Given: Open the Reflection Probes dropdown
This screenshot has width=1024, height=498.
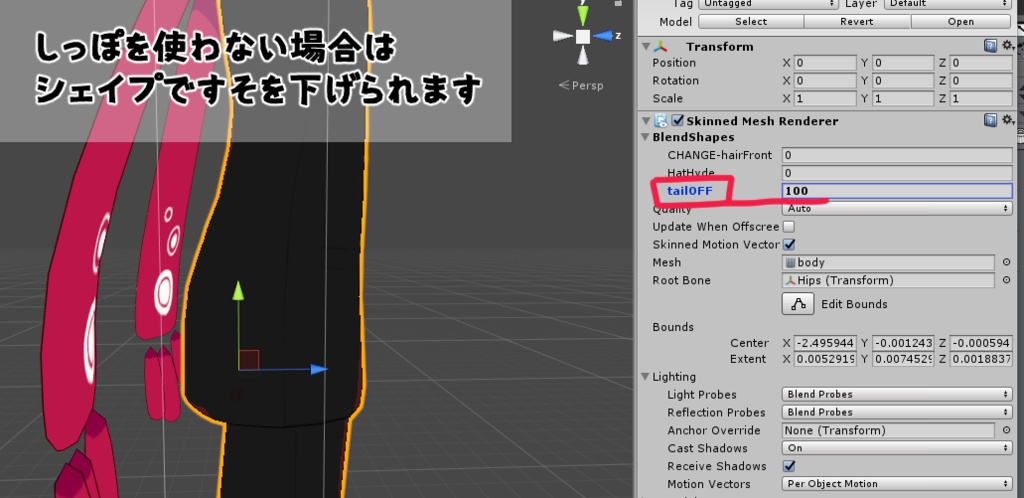Looking at the screenshot, I should point(897,412).
